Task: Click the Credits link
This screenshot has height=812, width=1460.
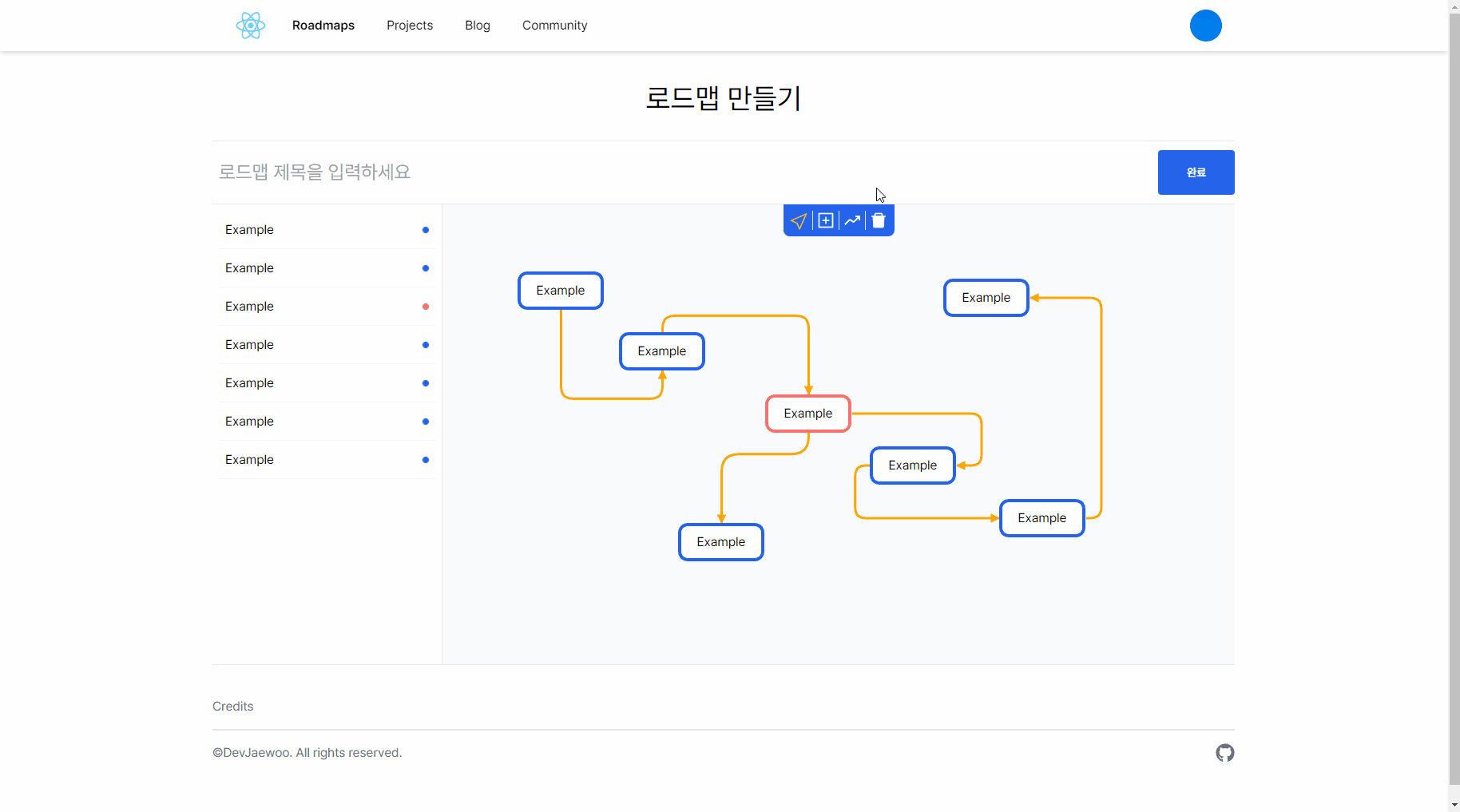Action: coord(232,706)
